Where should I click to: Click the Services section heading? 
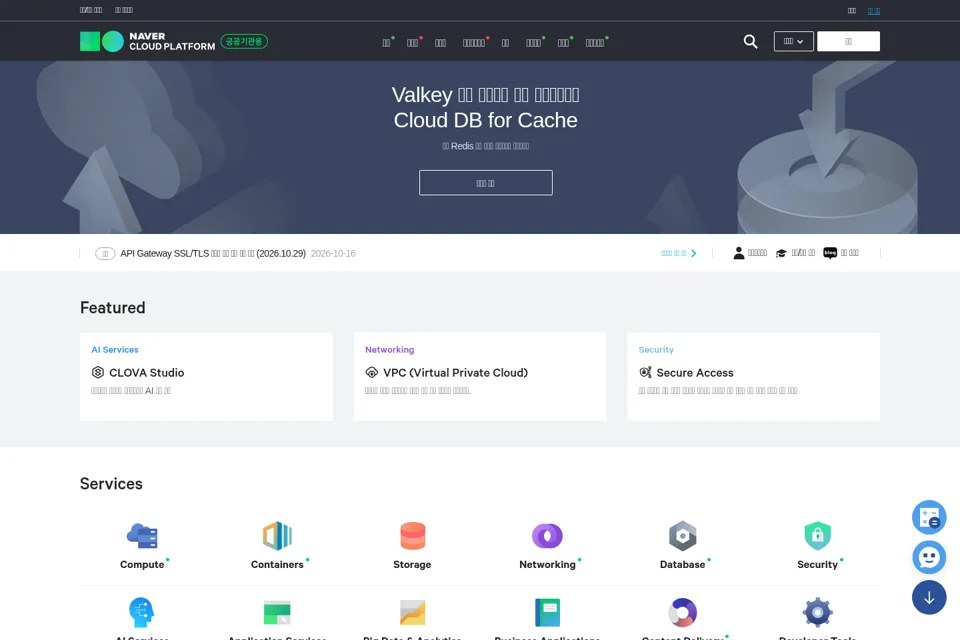click(111, 483)
